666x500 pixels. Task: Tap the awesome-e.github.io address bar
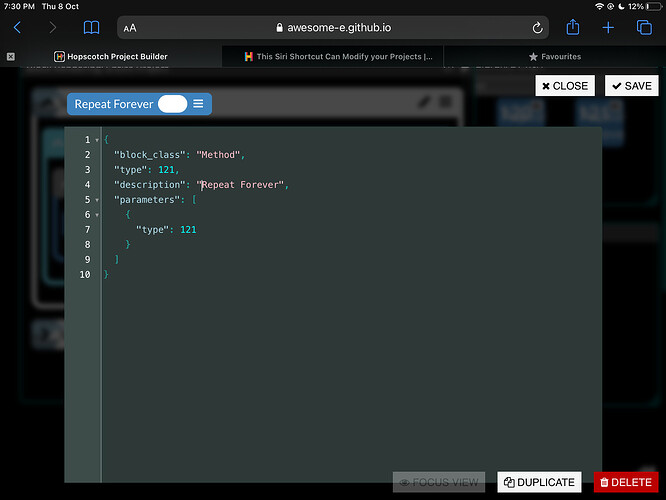[x=333, y=28]
